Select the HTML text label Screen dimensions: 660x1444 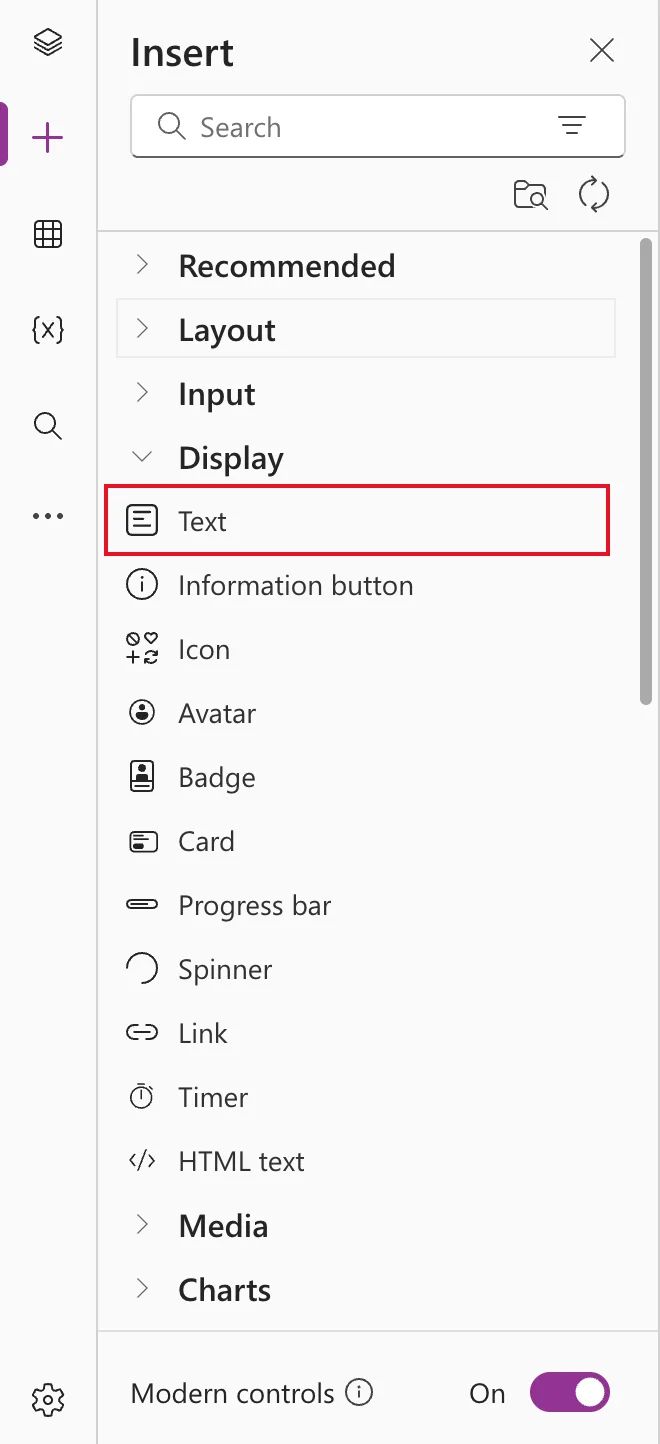click(241, 1161)
